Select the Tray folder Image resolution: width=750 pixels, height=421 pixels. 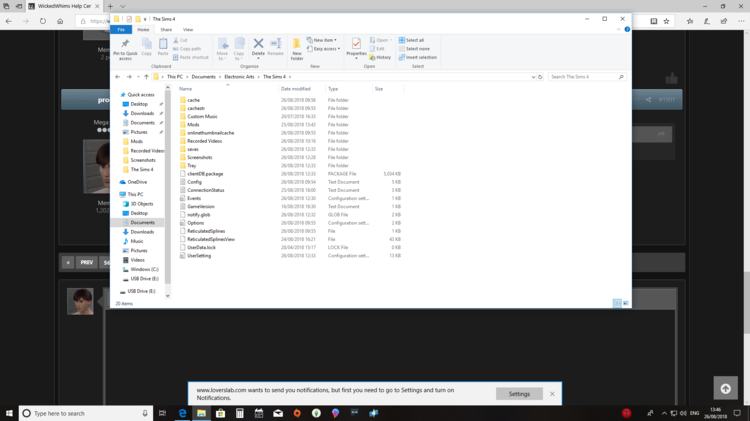tap(192, 166)
